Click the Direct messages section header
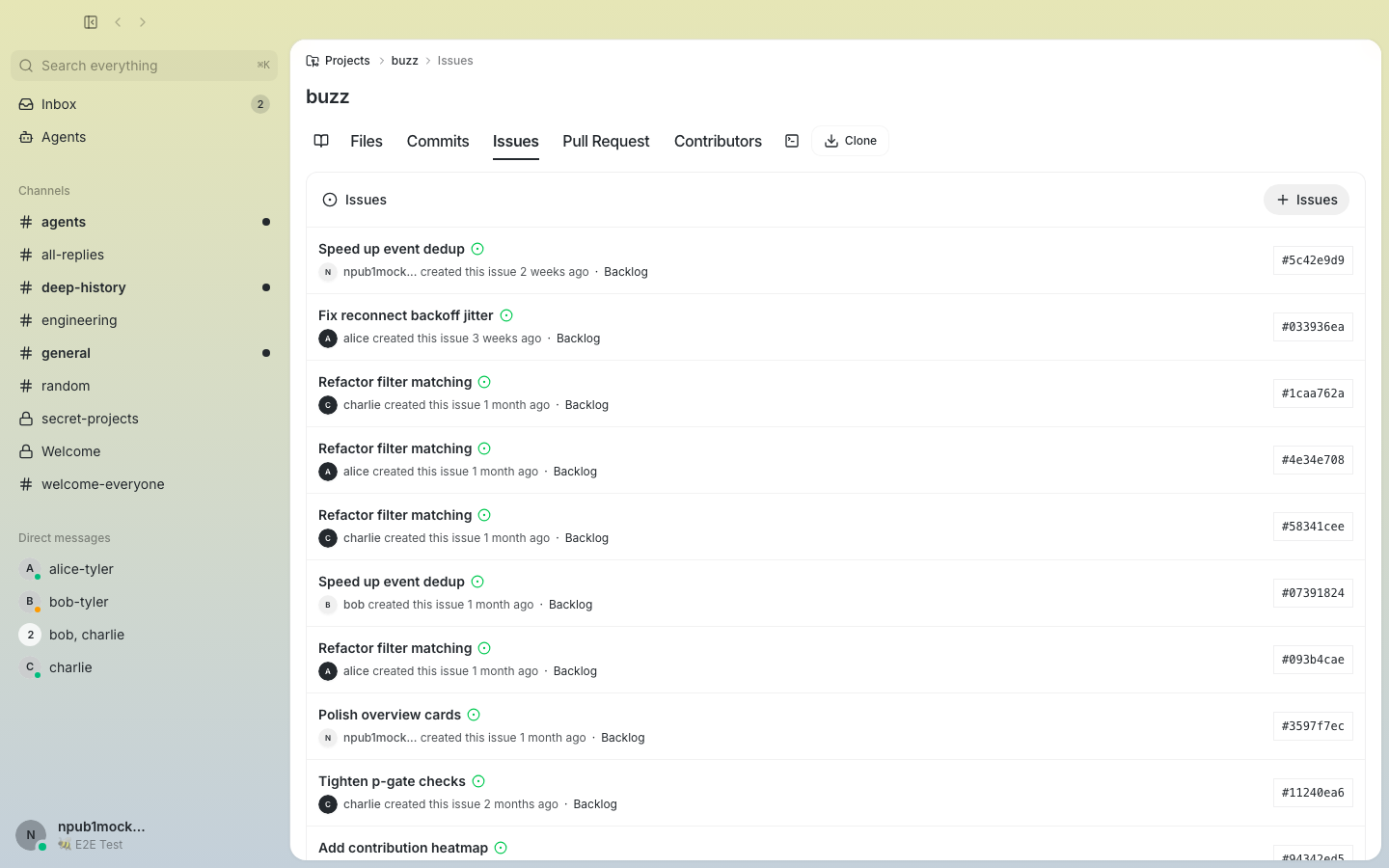The height and width of the screenshot is (868, 1389). (65, 538)
